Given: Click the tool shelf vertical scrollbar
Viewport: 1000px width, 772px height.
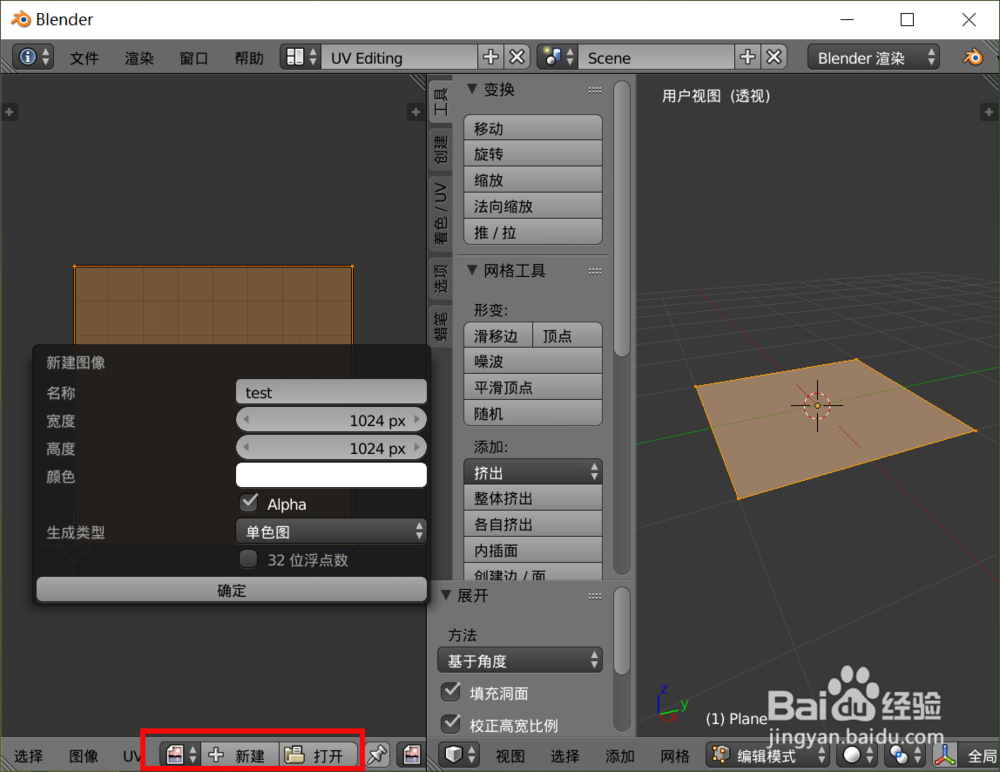Looking at the screenshot, I should pos(622,219).
